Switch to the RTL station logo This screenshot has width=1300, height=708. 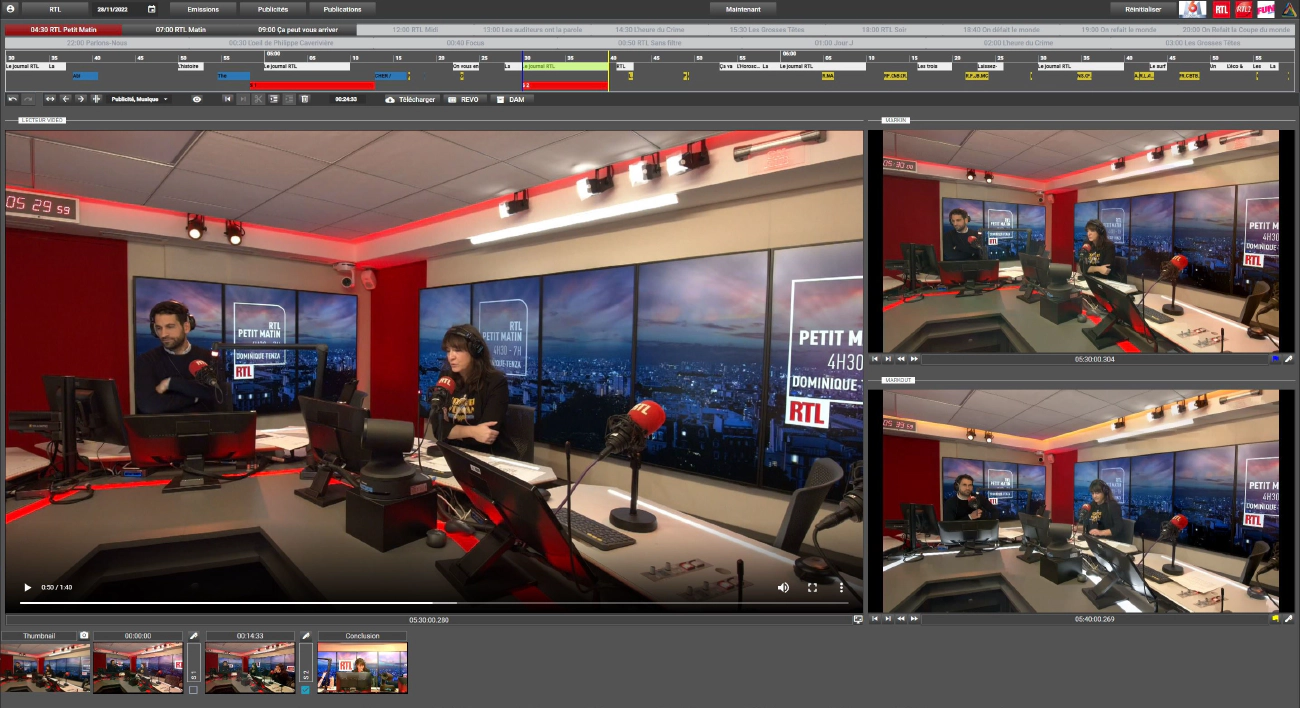[1221, 9]
